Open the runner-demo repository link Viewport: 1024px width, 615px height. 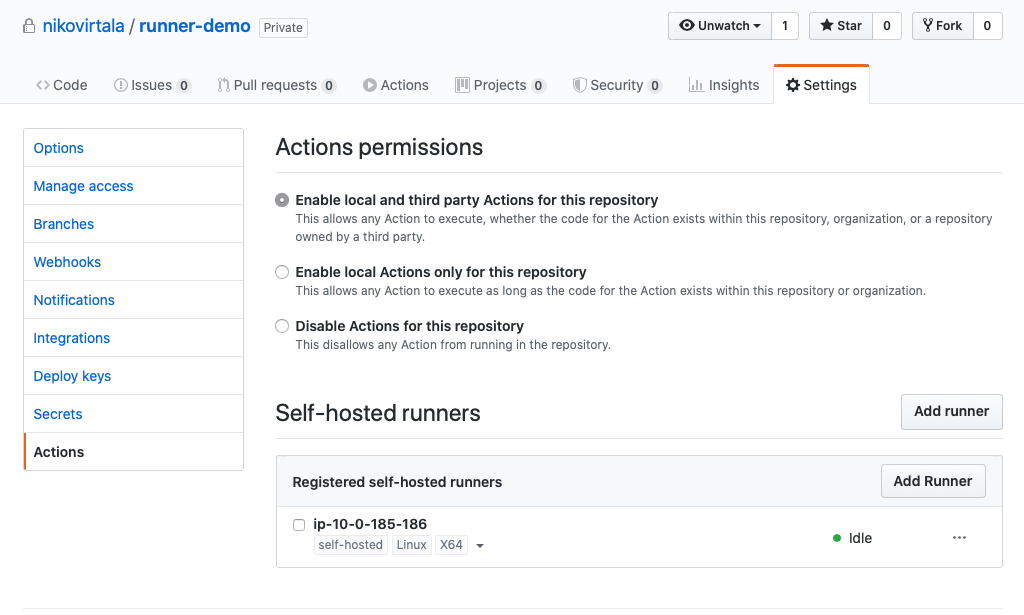tap(195, 26)
